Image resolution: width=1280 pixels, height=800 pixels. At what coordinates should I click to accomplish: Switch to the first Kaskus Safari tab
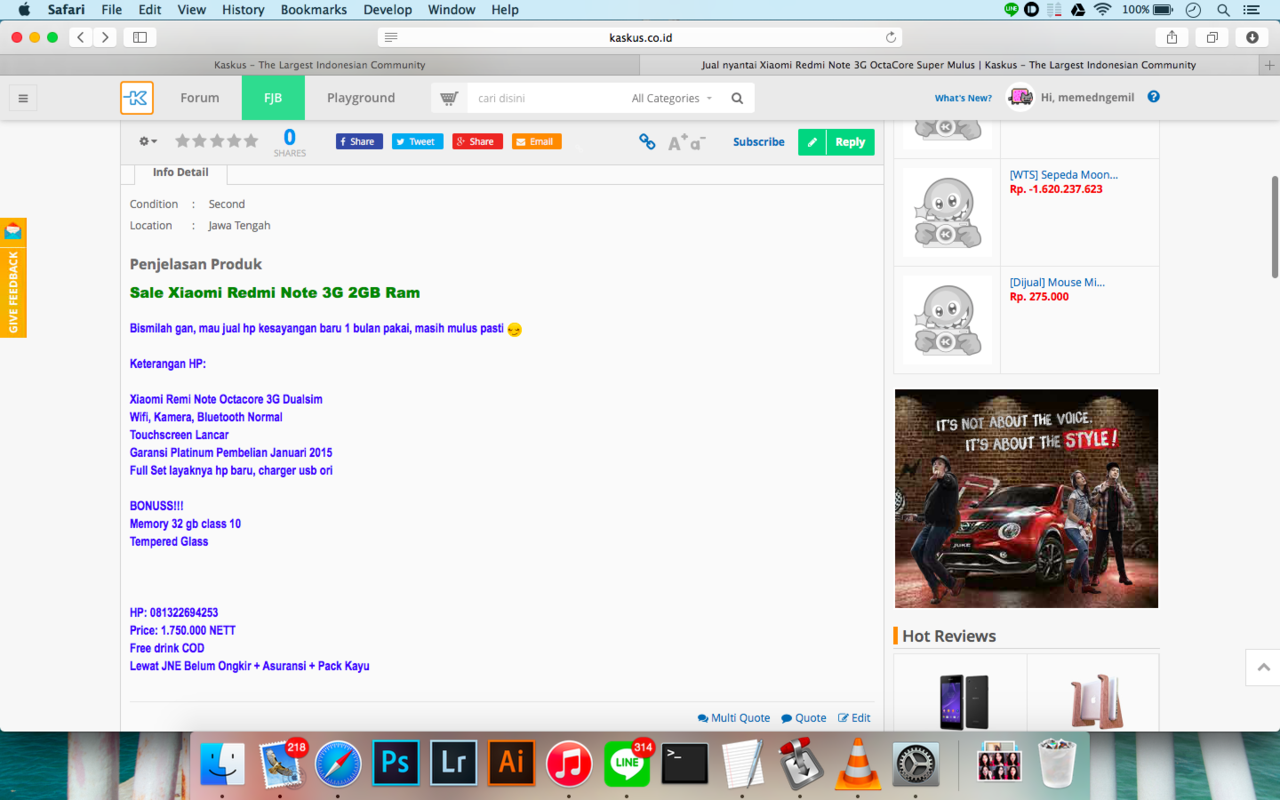pos(320,65)
